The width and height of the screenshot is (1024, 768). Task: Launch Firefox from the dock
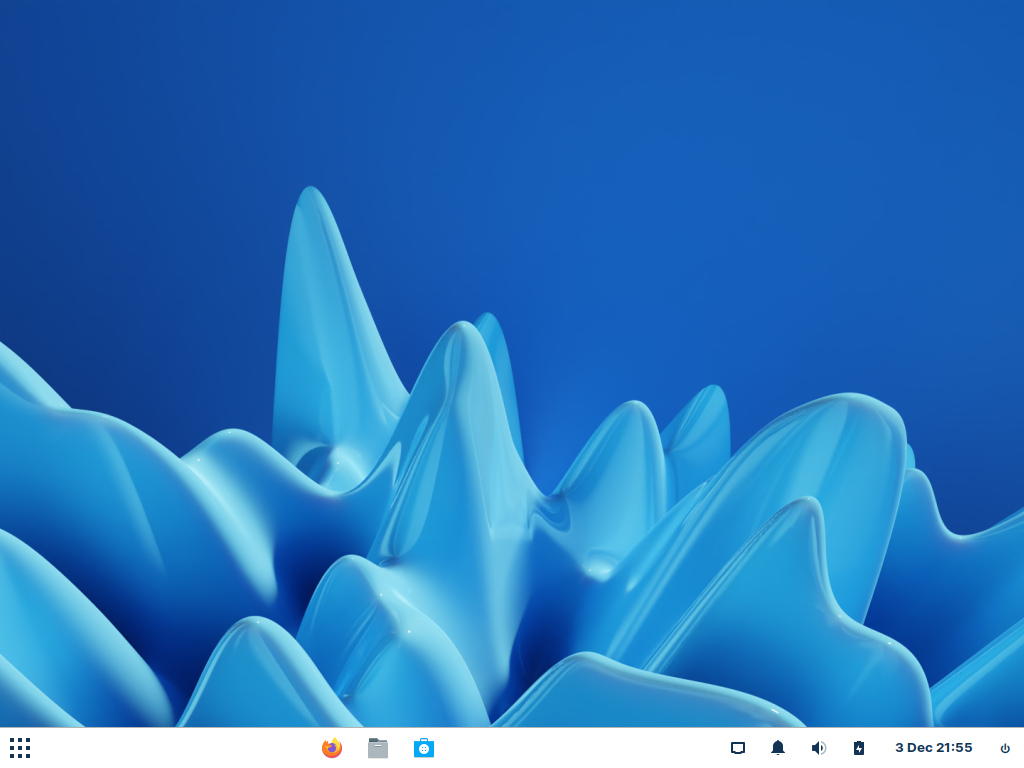(x=331, y=747)
